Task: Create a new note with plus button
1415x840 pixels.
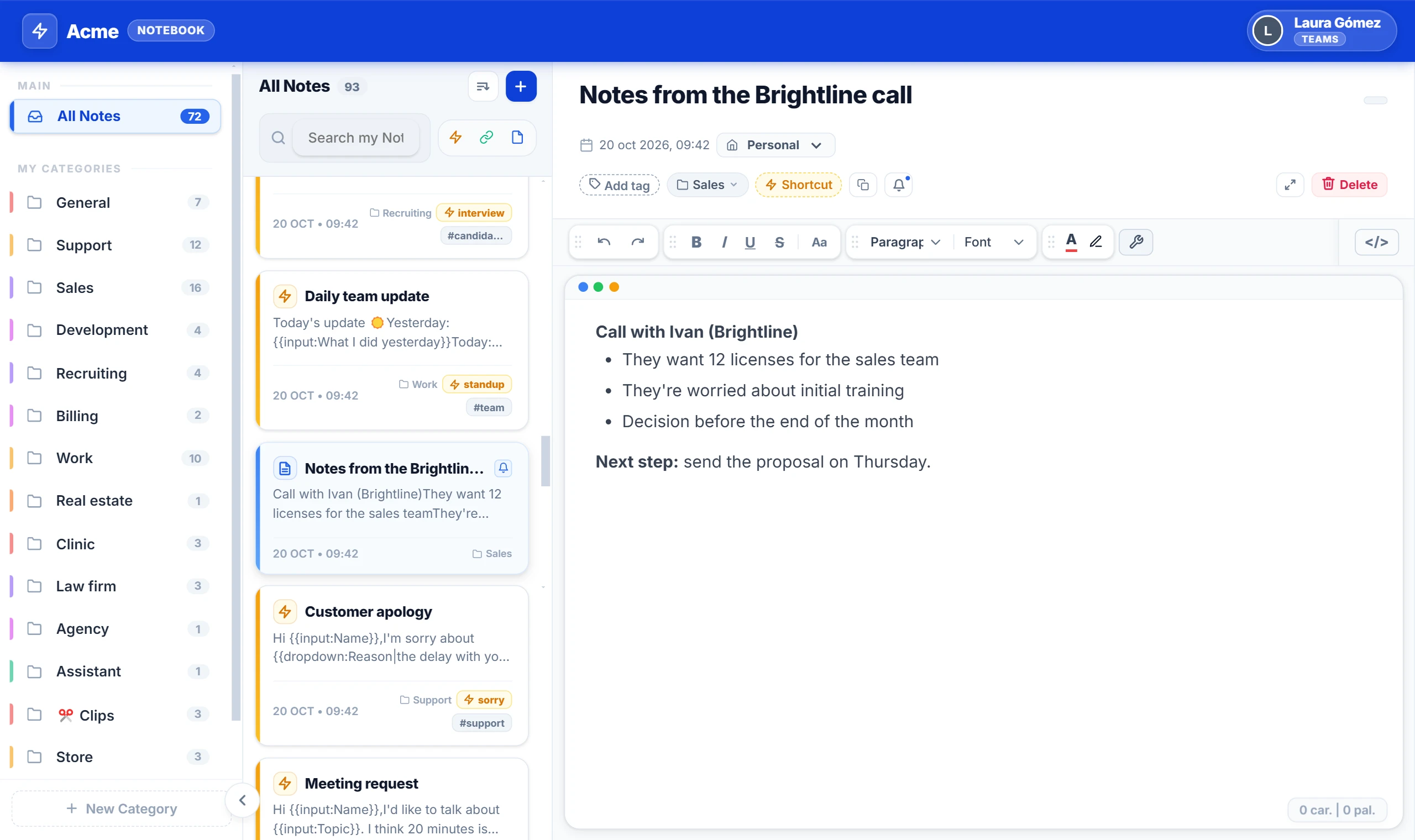Action: [x=521, y=87]
